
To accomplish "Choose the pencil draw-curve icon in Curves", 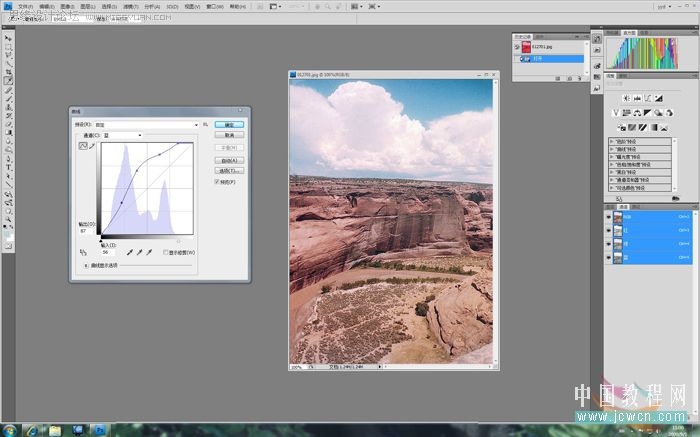I will coord(92,146).
